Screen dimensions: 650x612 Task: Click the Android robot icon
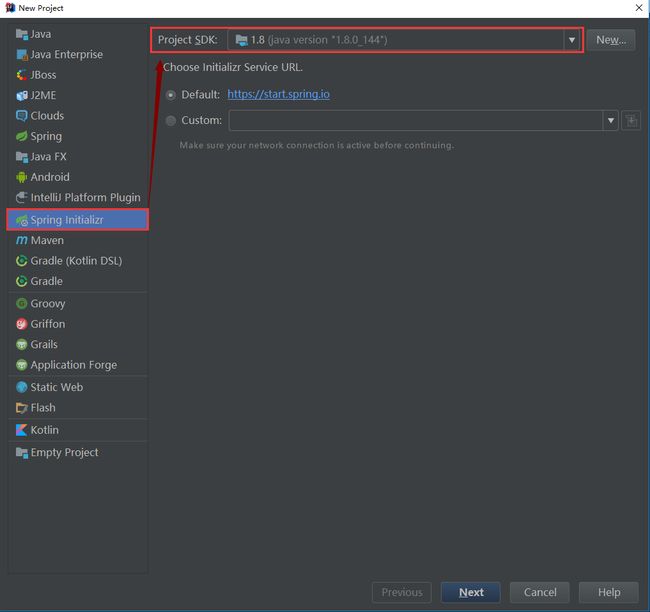[x=22, y=177]
